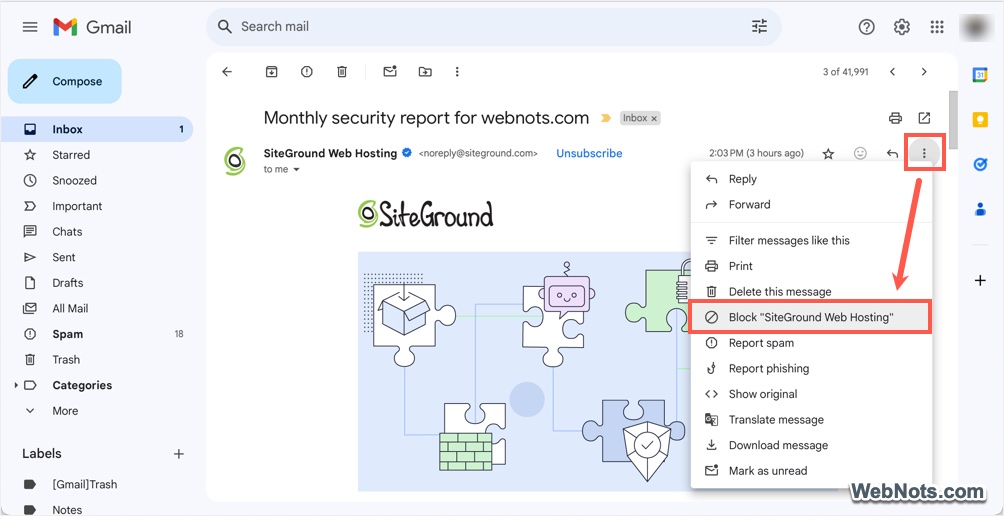Screen dimensions: 1004x516
Task: Open the Snoozed folder
Action: click(97, 181)
